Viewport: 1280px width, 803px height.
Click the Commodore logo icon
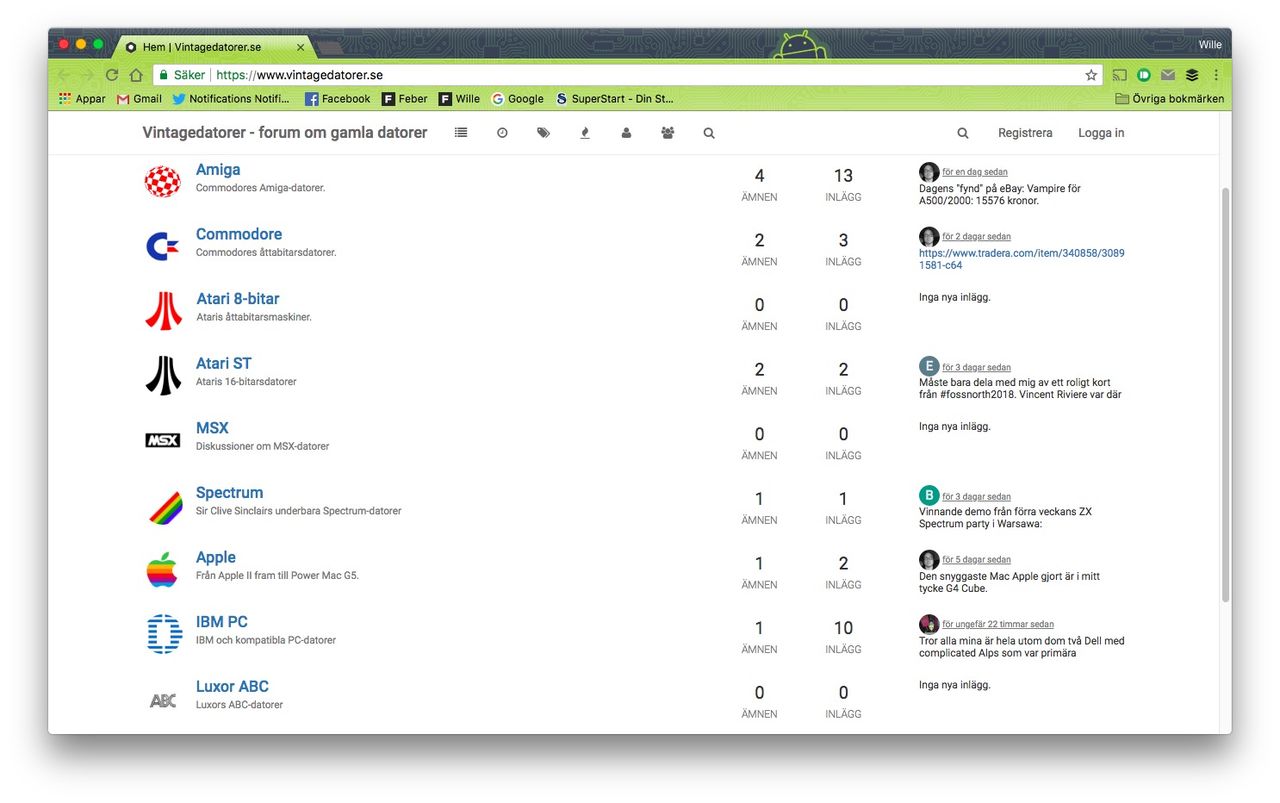click(x=163, y=246)
